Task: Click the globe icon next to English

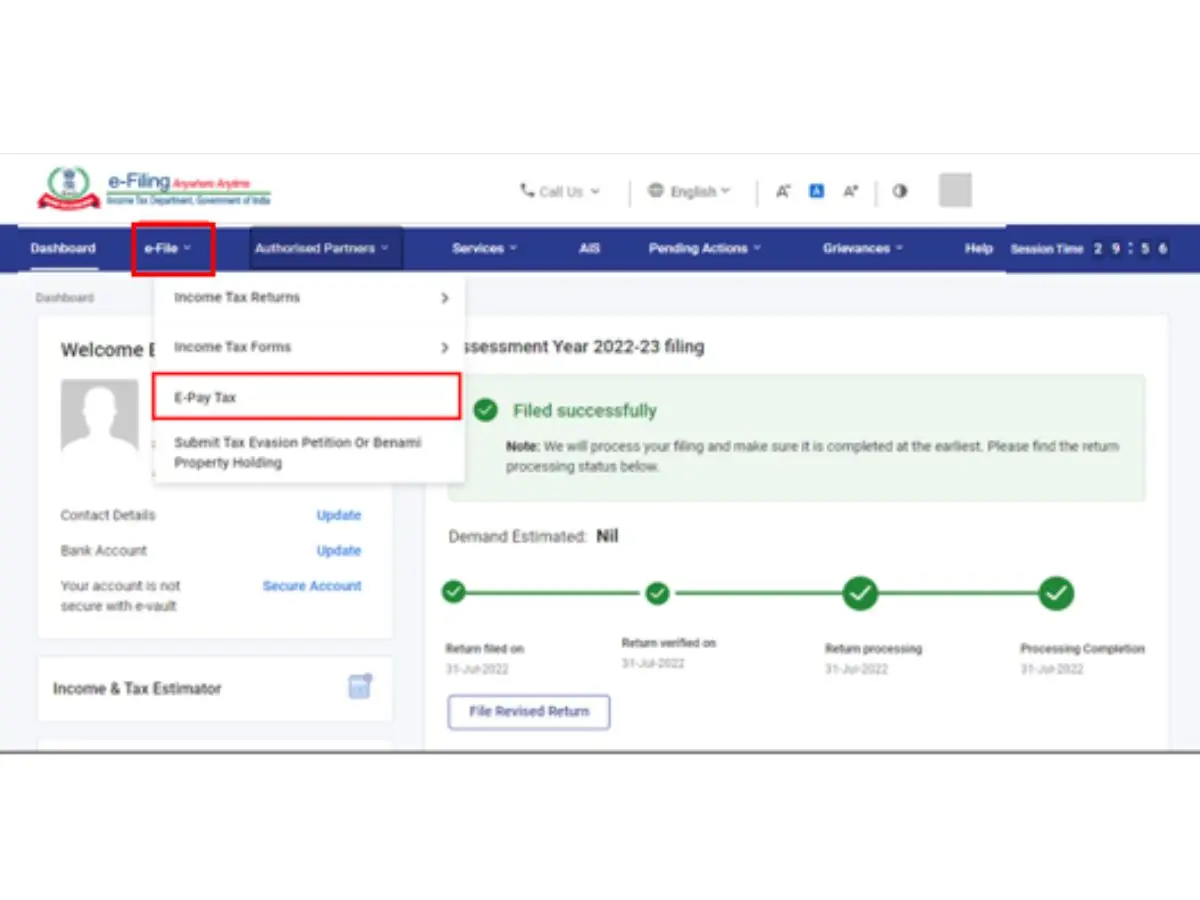Action: point(657,191)
